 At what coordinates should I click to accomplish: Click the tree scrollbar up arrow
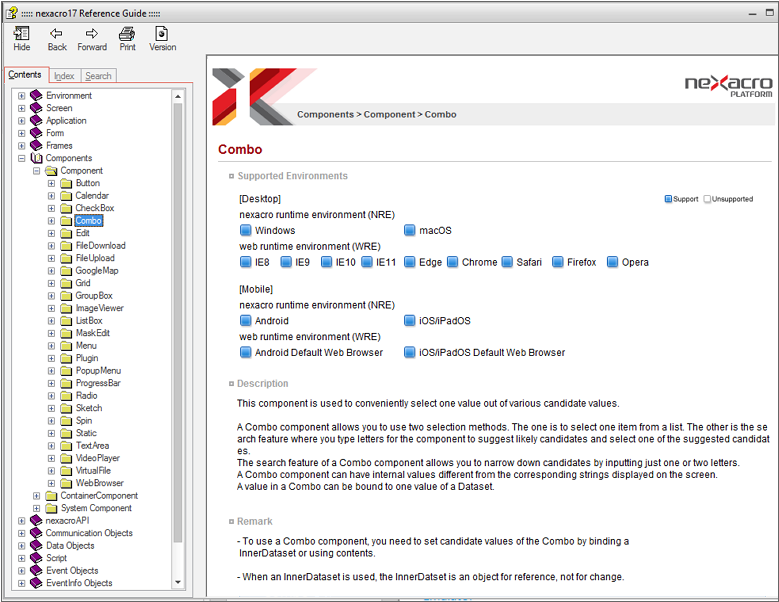[178, 96]
